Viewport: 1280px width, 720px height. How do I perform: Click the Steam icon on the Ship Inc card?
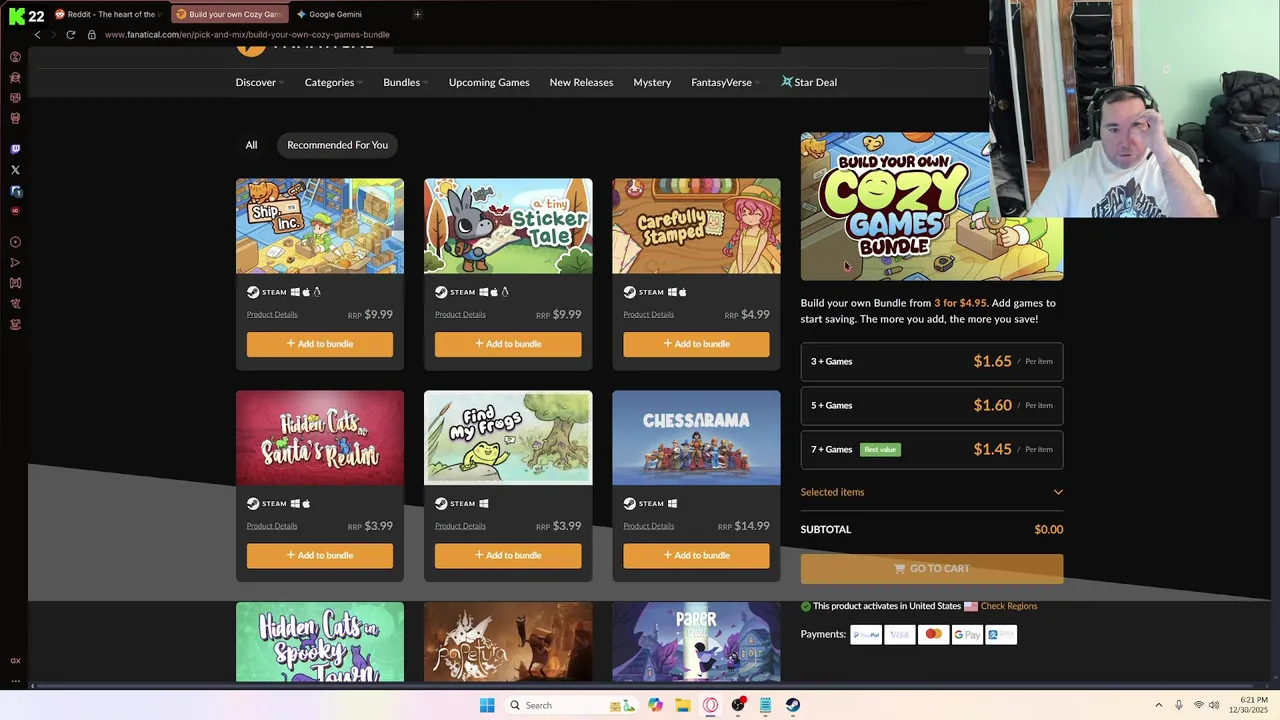point(253,292)
